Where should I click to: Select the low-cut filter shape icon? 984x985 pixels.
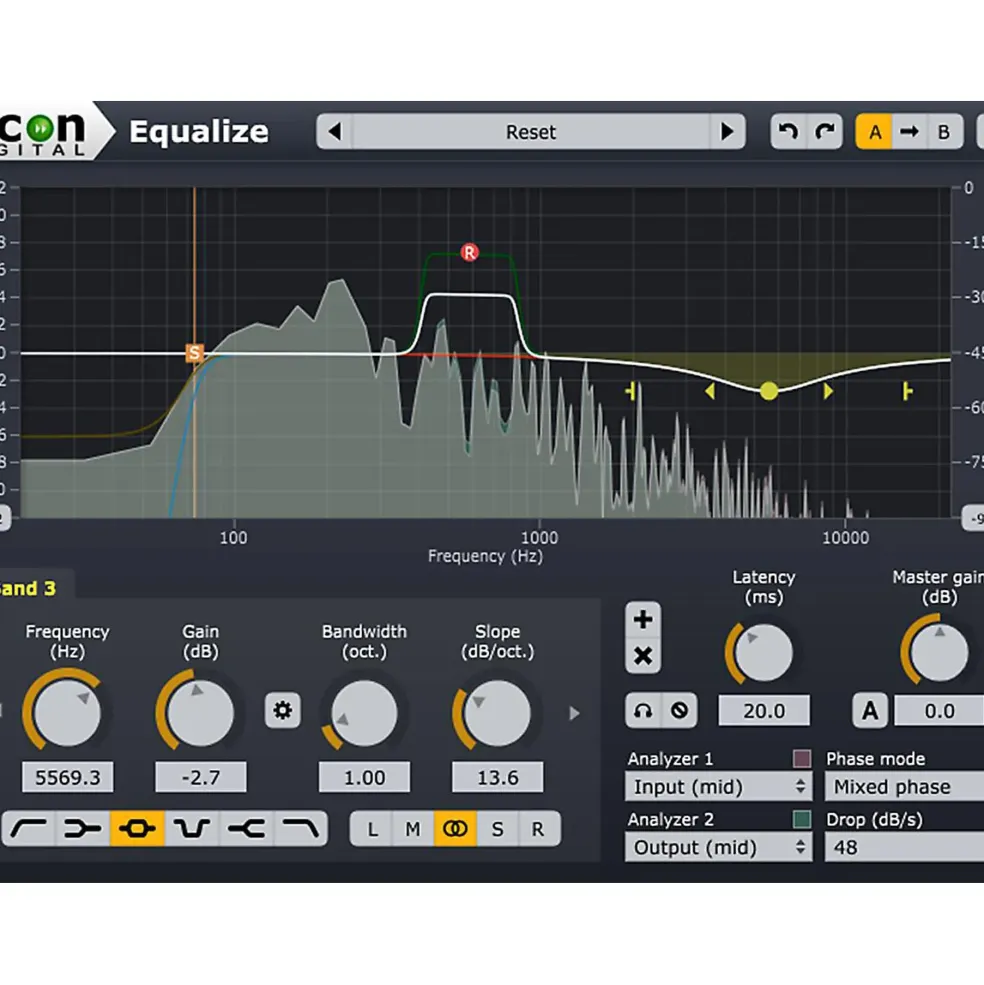click(x=29, y=829)
